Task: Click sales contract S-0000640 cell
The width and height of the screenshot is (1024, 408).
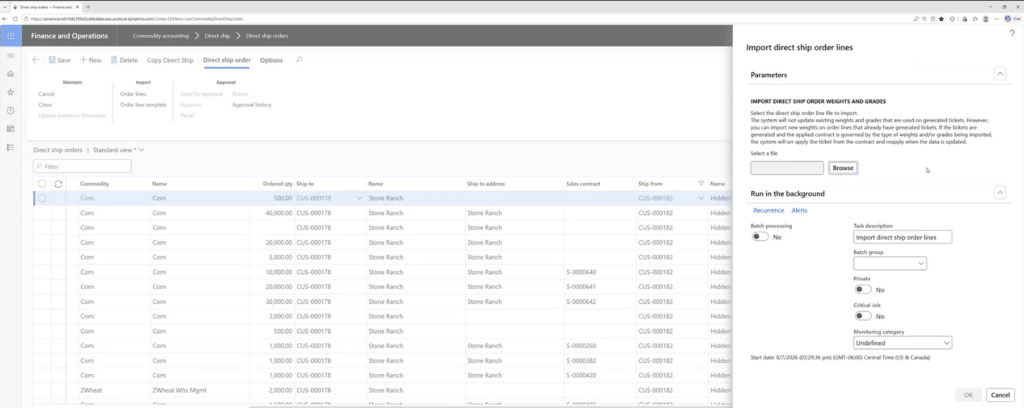Action: (x=581, y=272)
